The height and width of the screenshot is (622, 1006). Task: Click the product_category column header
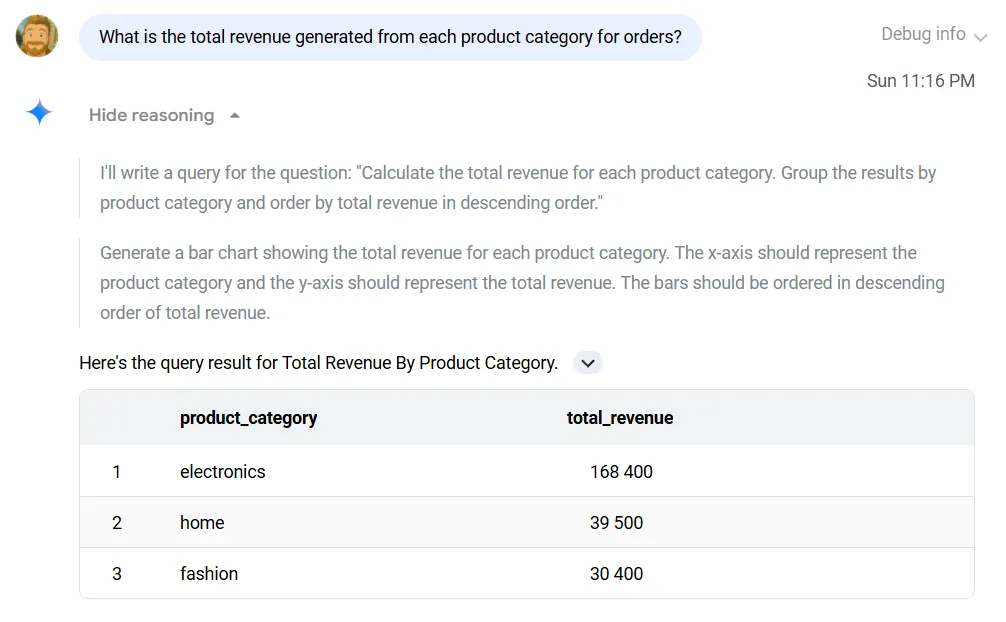coord(248,418)
